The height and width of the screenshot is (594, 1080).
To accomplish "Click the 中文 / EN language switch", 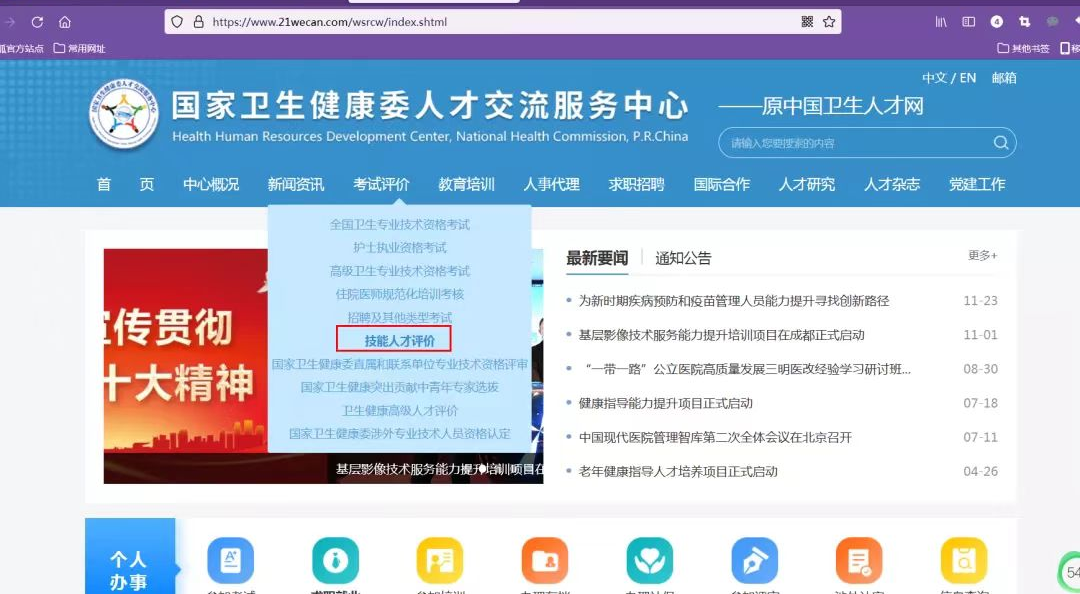I will point(949,78).
